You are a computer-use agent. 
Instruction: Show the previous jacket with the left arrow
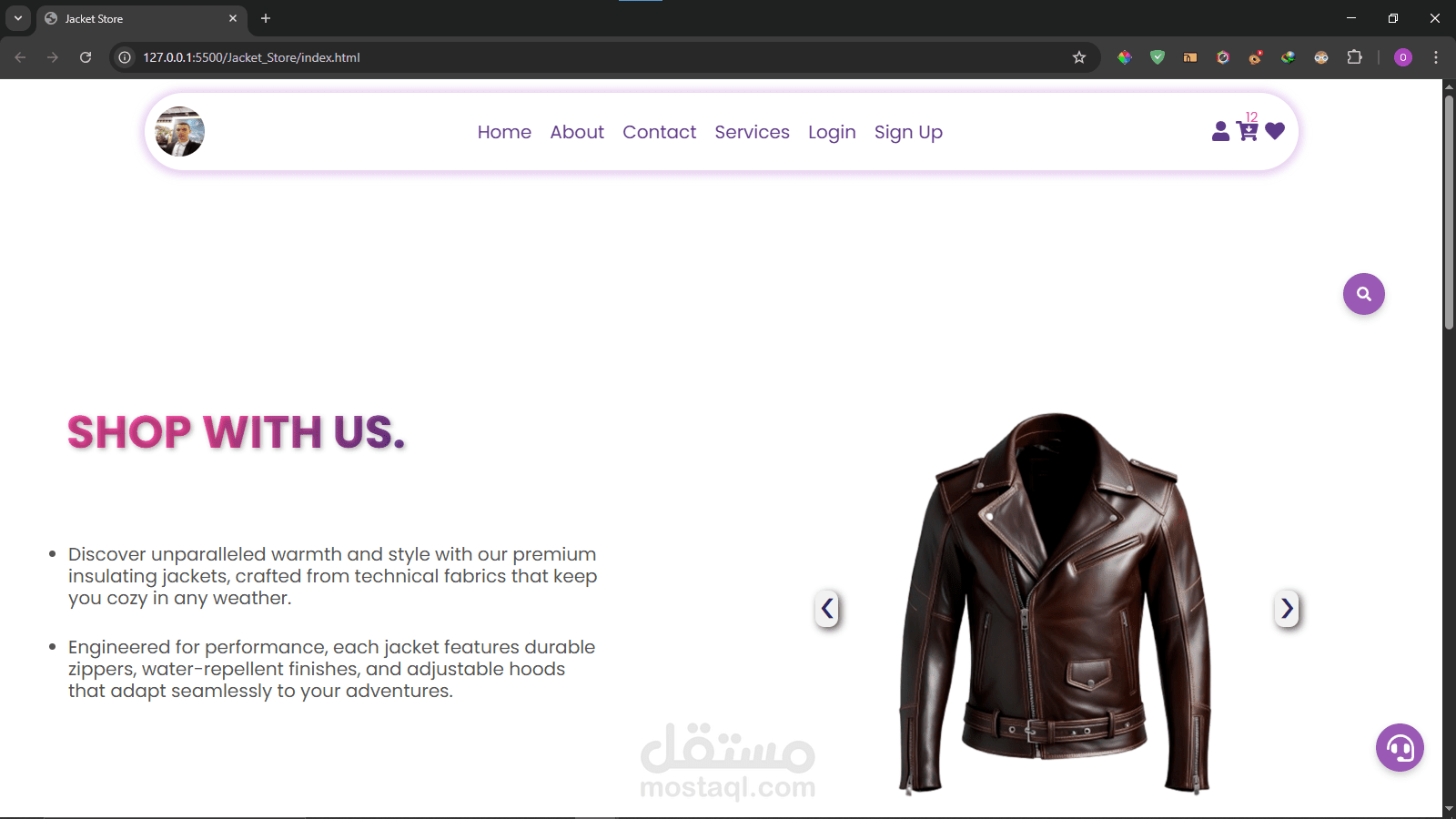(826, 610)
